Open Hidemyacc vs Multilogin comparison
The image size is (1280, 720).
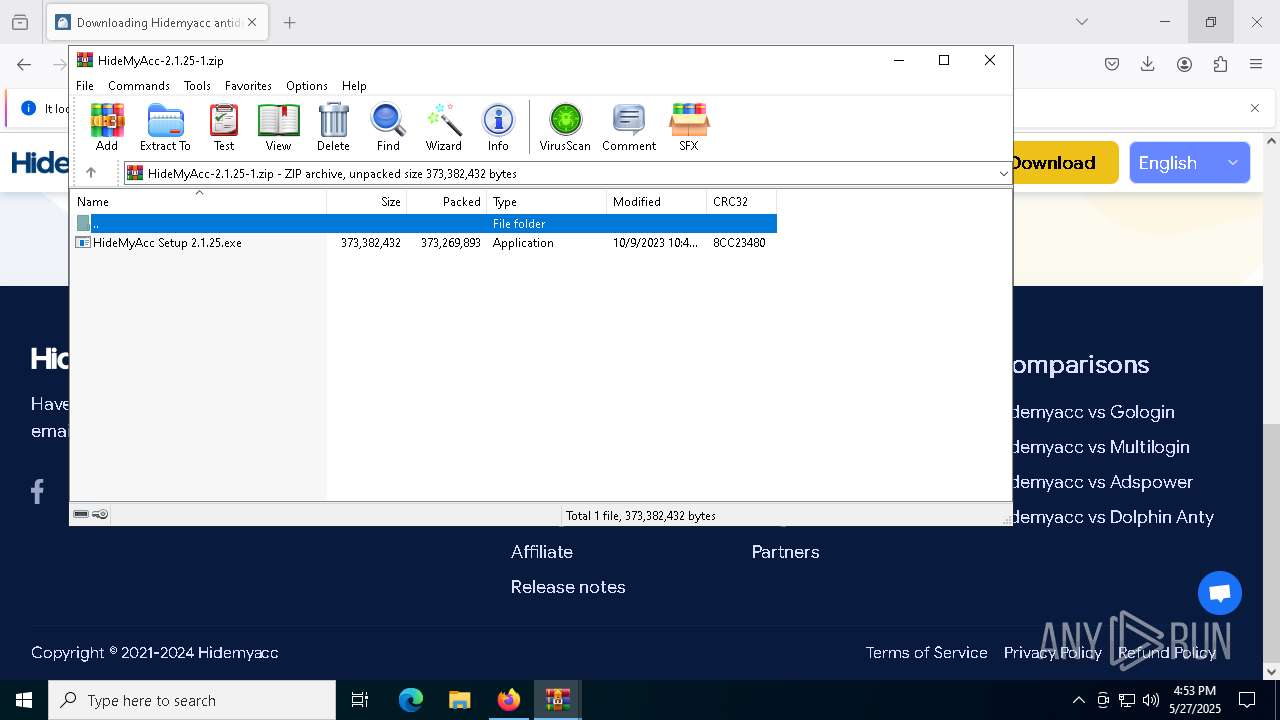[x=1101, y=447]
